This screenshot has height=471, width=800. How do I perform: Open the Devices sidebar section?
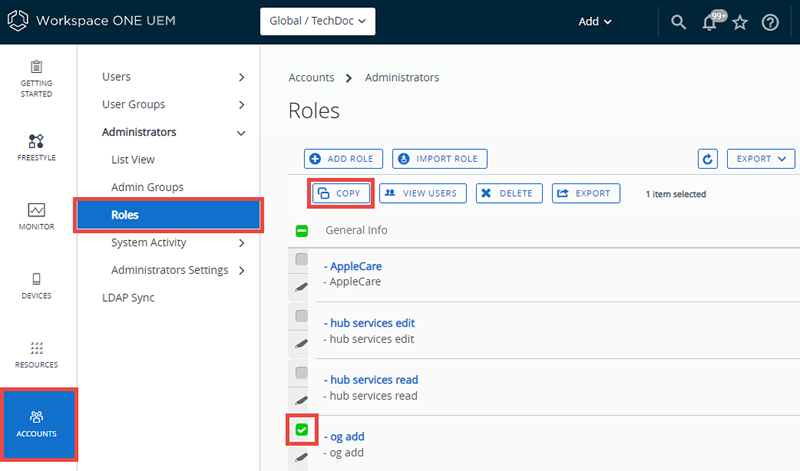36,286
